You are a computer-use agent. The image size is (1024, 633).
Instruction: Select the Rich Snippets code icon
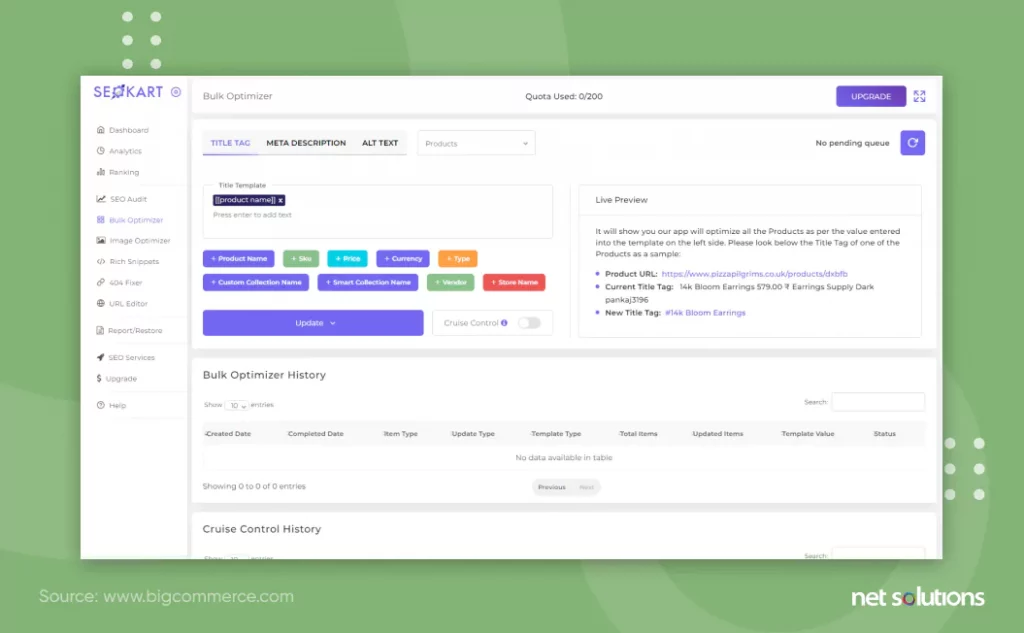pyautogui.click(x=101, y=262)
